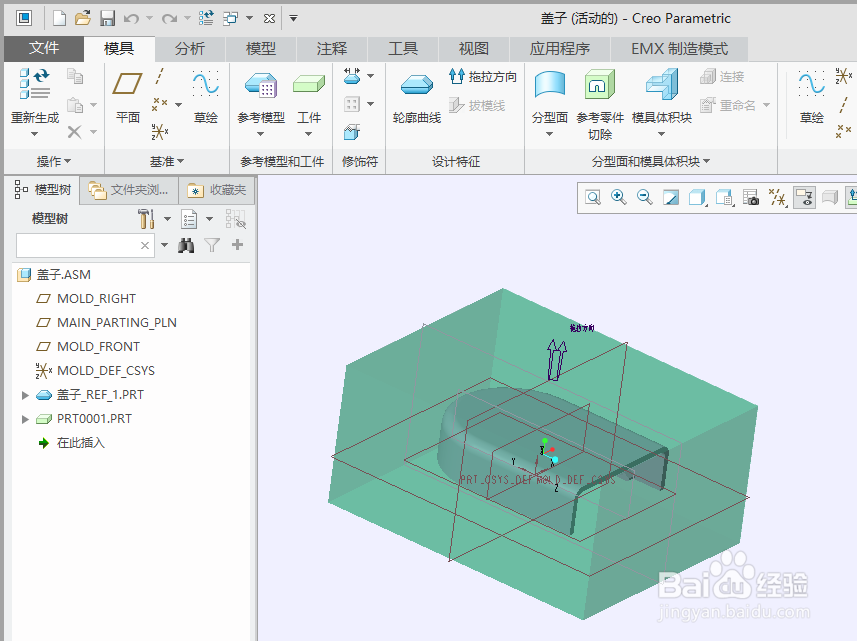Viewport: 857px width, 641px height.
Task: Close window using the X icon in toolbar
Action: pos(269,19)
